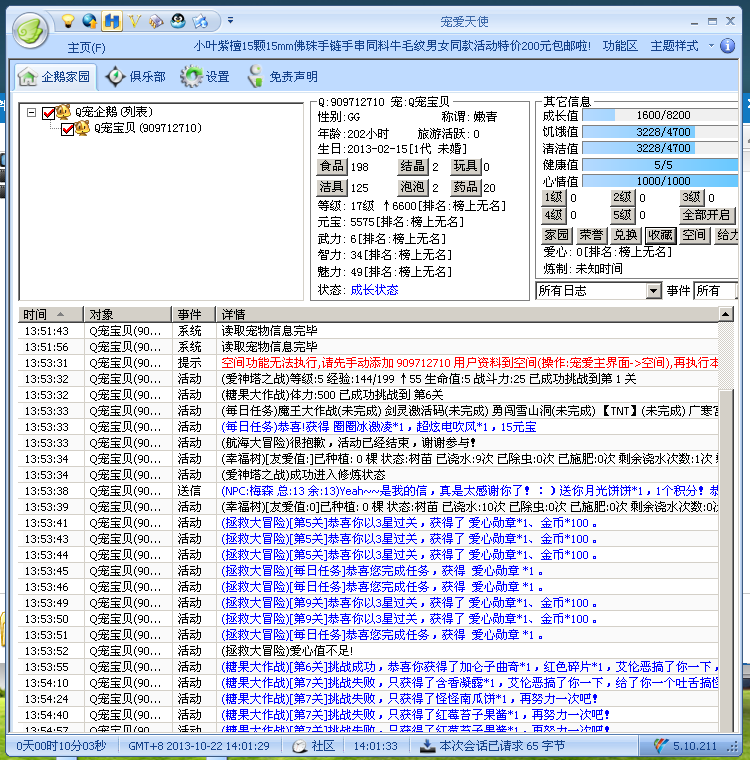Image resolution: width=750 pixels, height=760 pixels.
Task: Click the 饥饿值 progress bar
Action: point(660,132)
